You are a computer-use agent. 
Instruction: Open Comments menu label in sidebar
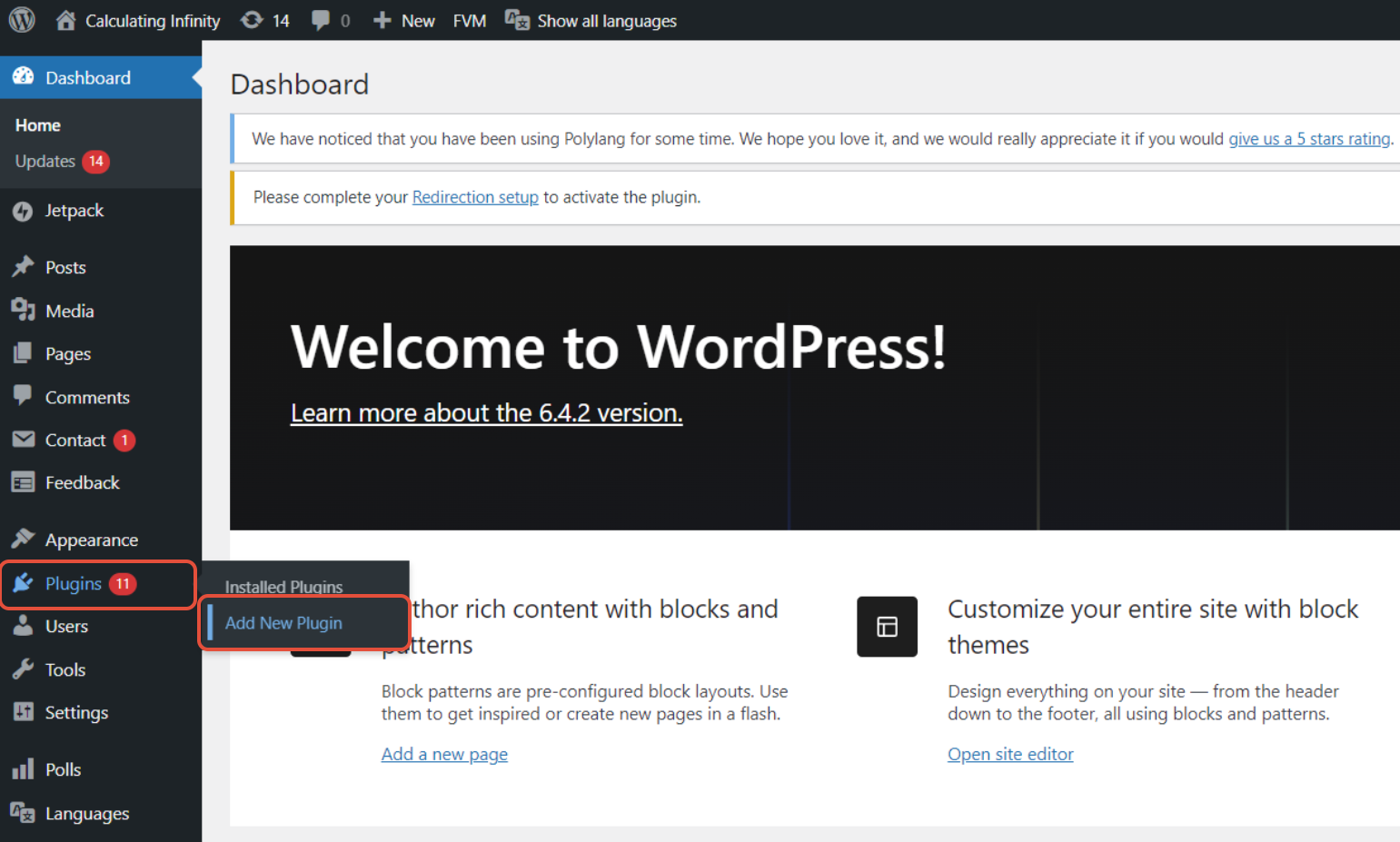pos(87,397)
